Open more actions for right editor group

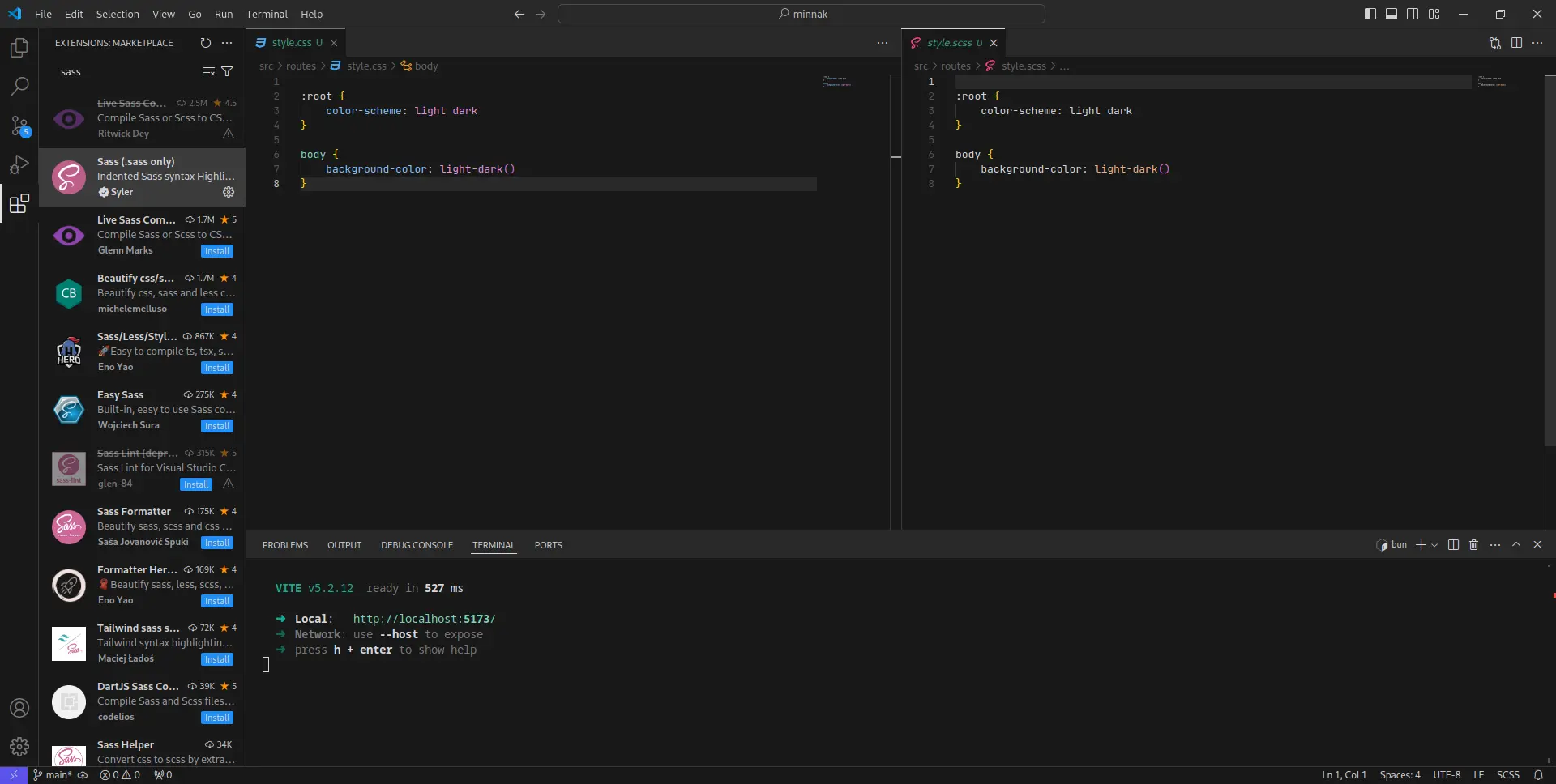1537,43
